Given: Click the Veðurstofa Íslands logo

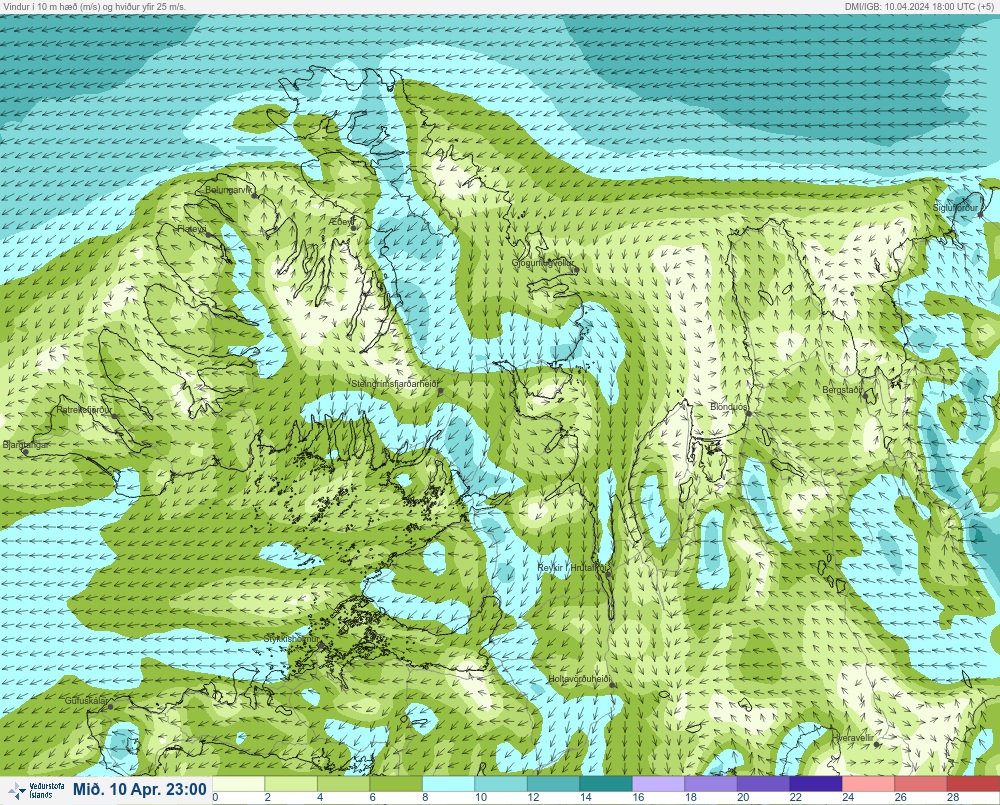Looking at the screenshot, I should click(x=36, y=790).
